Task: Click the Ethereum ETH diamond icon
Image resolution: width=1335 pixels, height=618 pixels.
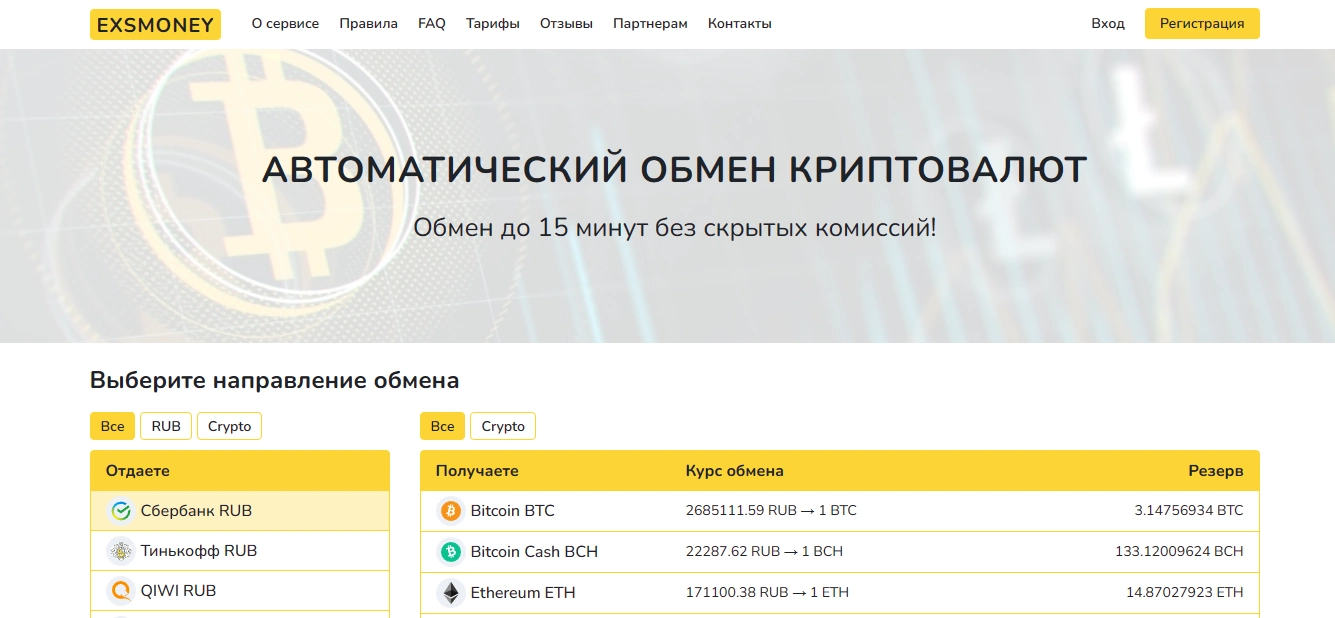Action: 451,593
